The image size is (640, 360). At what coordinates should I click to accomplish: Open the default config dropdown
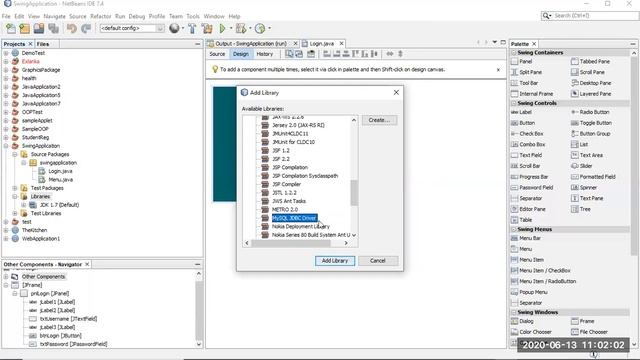[160, 28]
